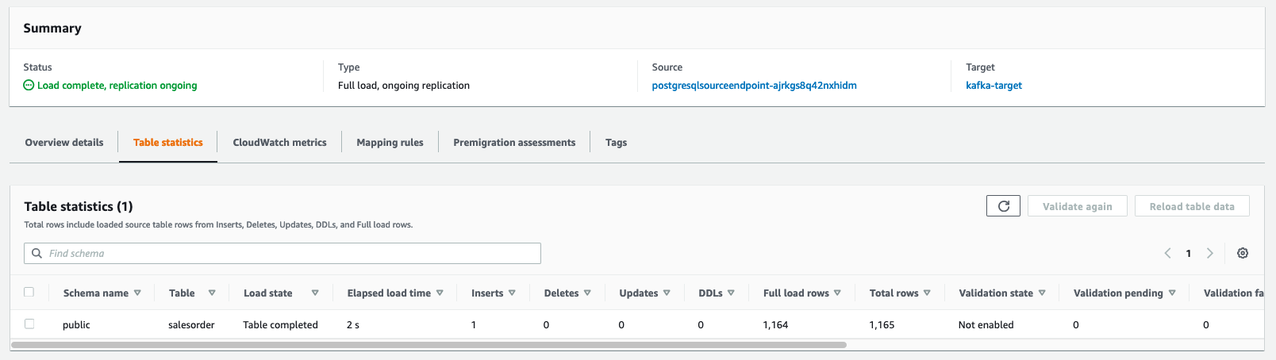This screenshot has height=360, width=1276.
Task: Sort by Deletes column arrow
Action: [x=587, y=293]
